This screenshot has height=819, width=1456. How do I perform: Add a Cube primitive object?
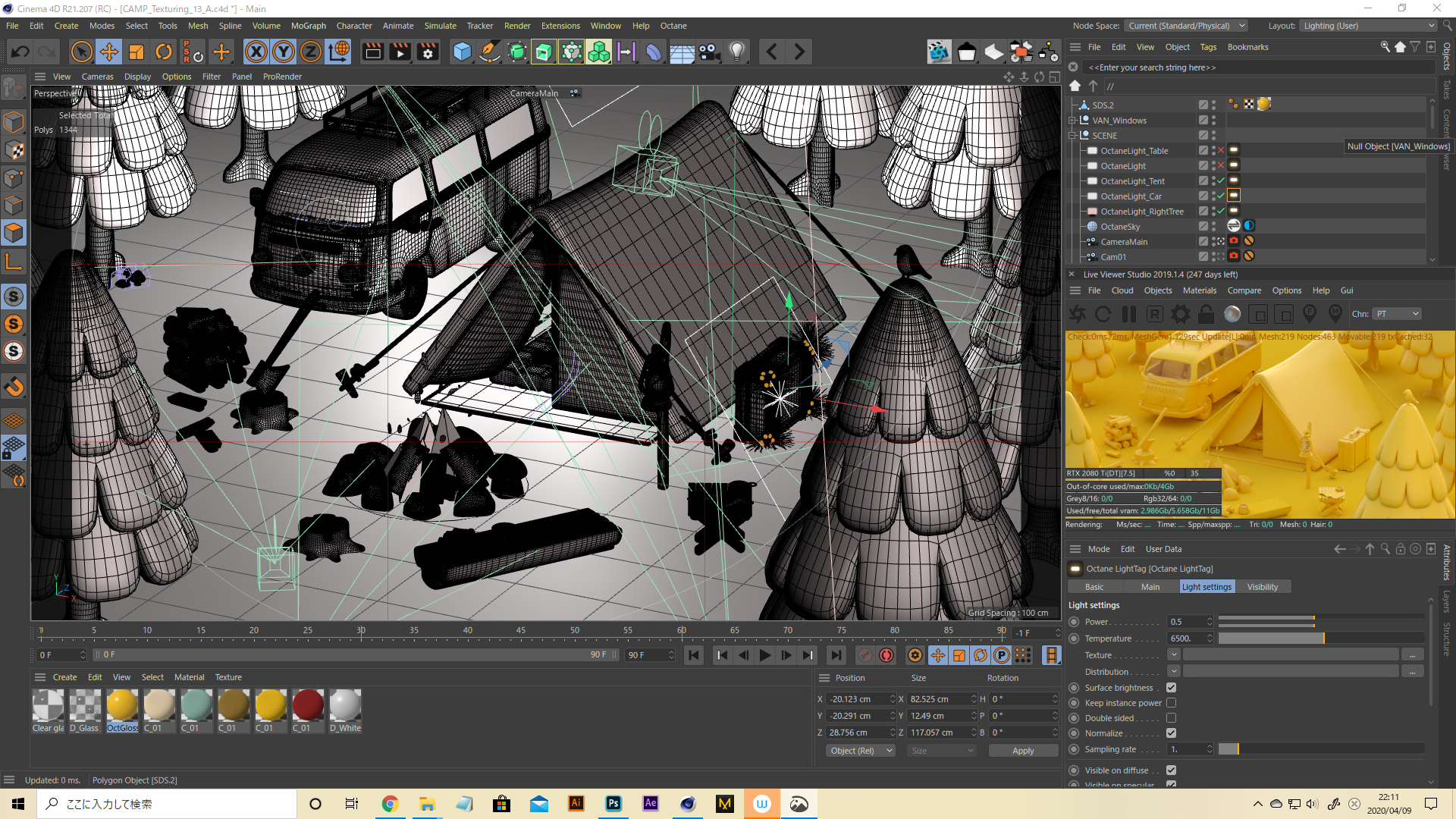(462, 52)
